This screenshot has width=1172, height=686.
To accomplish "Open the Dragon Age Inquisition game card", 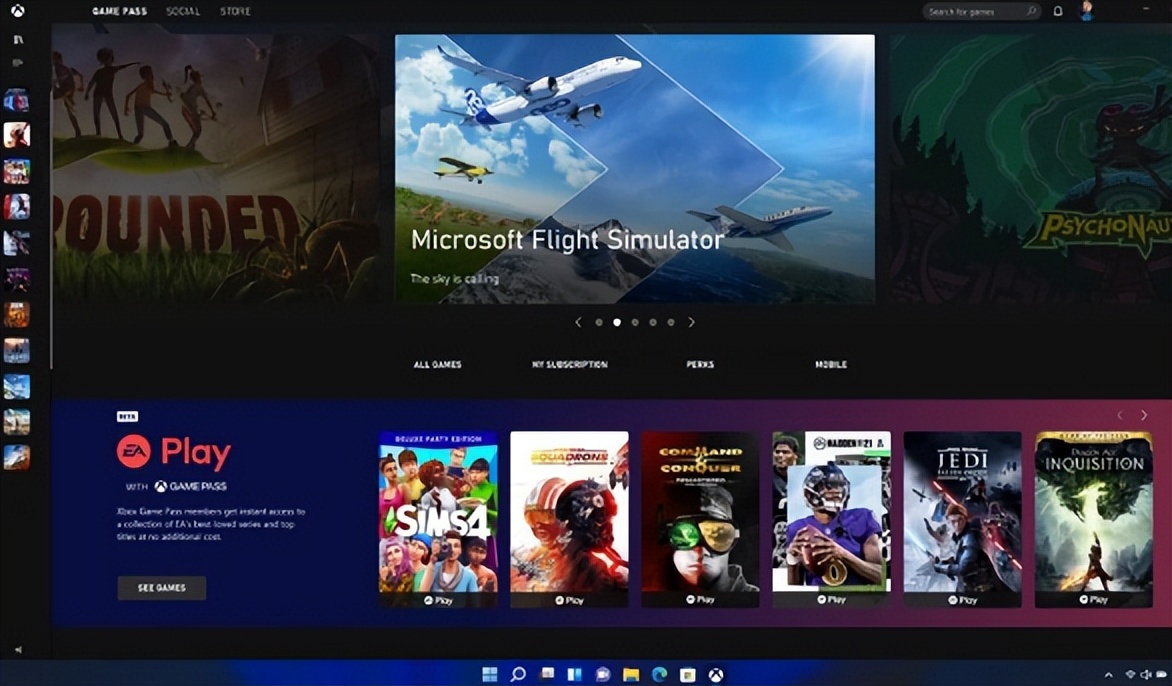I will (1094, 519).
